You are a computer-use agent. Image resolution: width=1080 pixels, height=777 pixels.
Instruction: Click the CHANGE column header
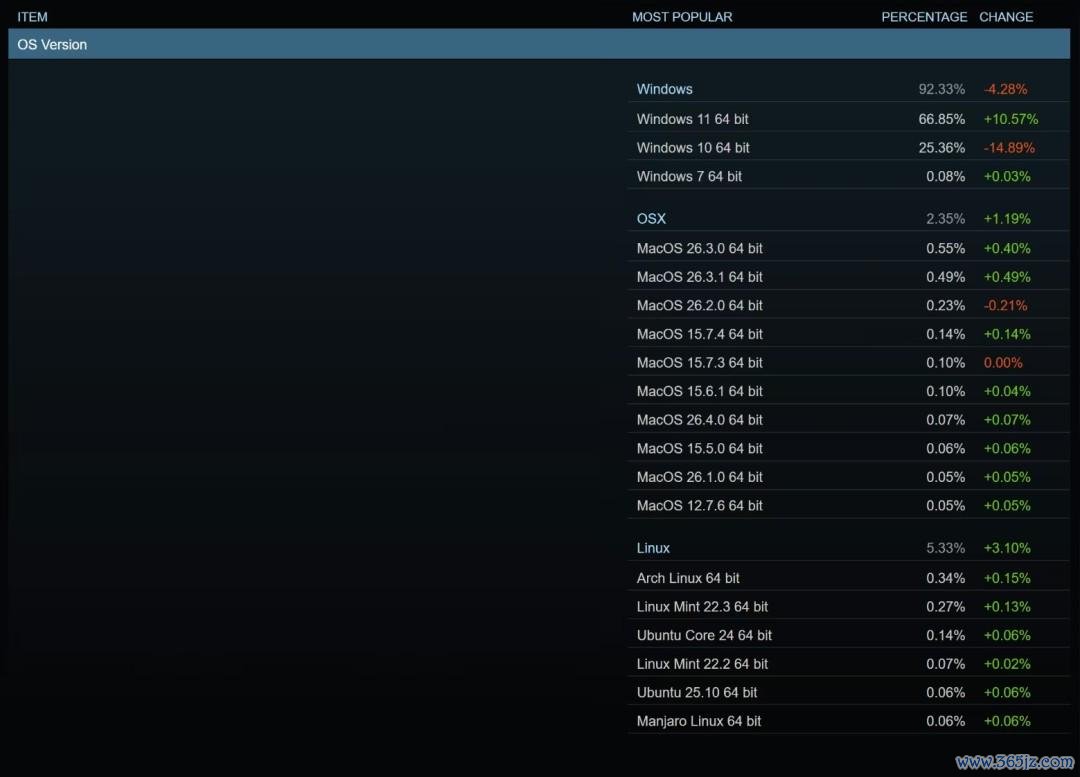pyautogui.click(x=1006, y=17)
